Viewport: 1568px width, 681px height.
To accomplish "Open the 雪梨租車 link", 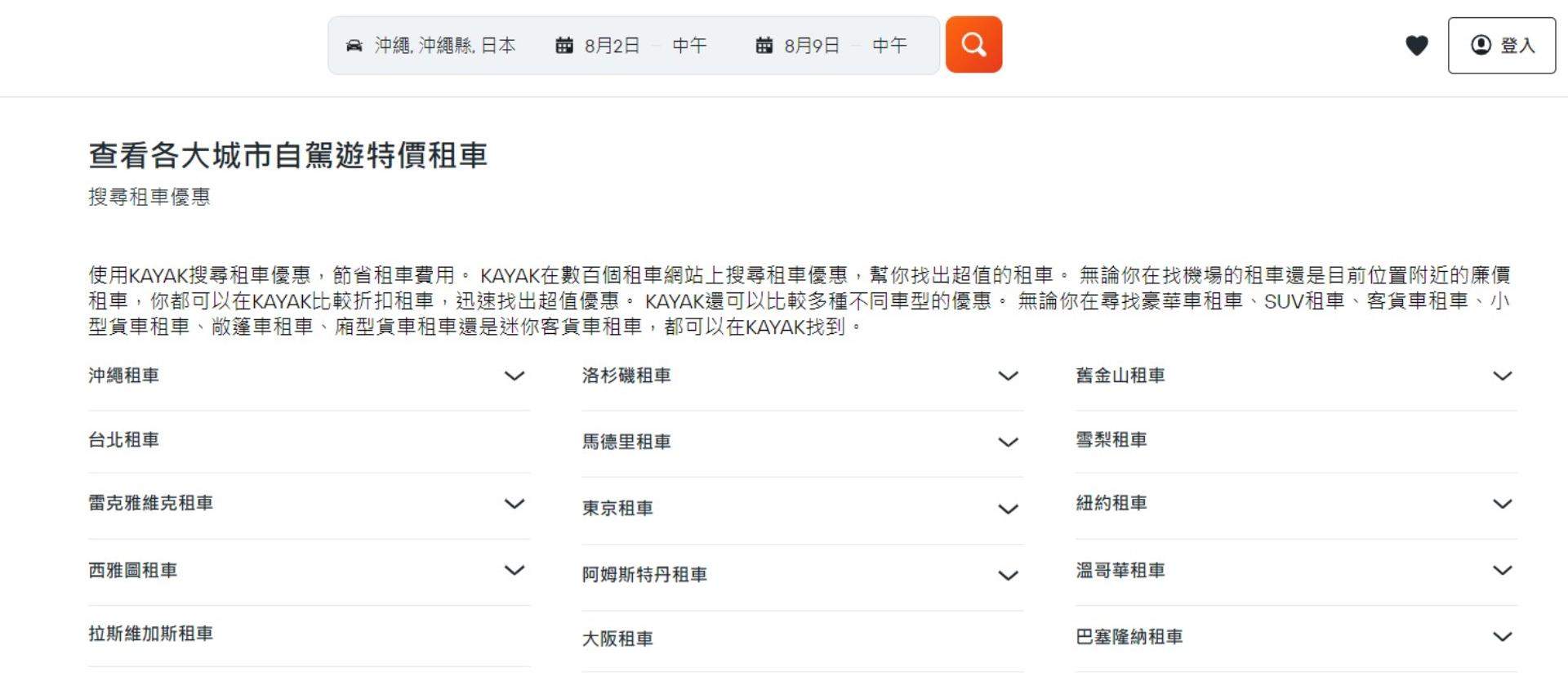I will (1111, 440).
